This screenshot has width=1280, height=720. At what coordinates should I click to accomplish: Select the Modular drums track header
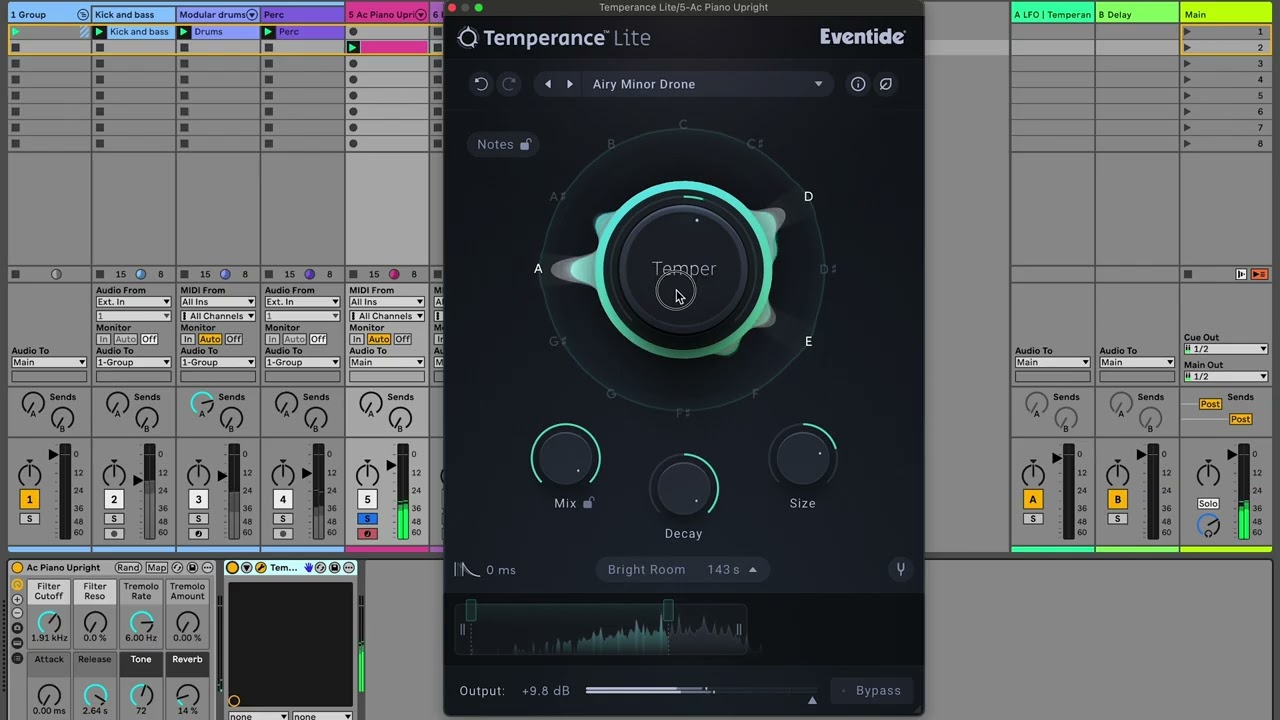tap(218, 15)
